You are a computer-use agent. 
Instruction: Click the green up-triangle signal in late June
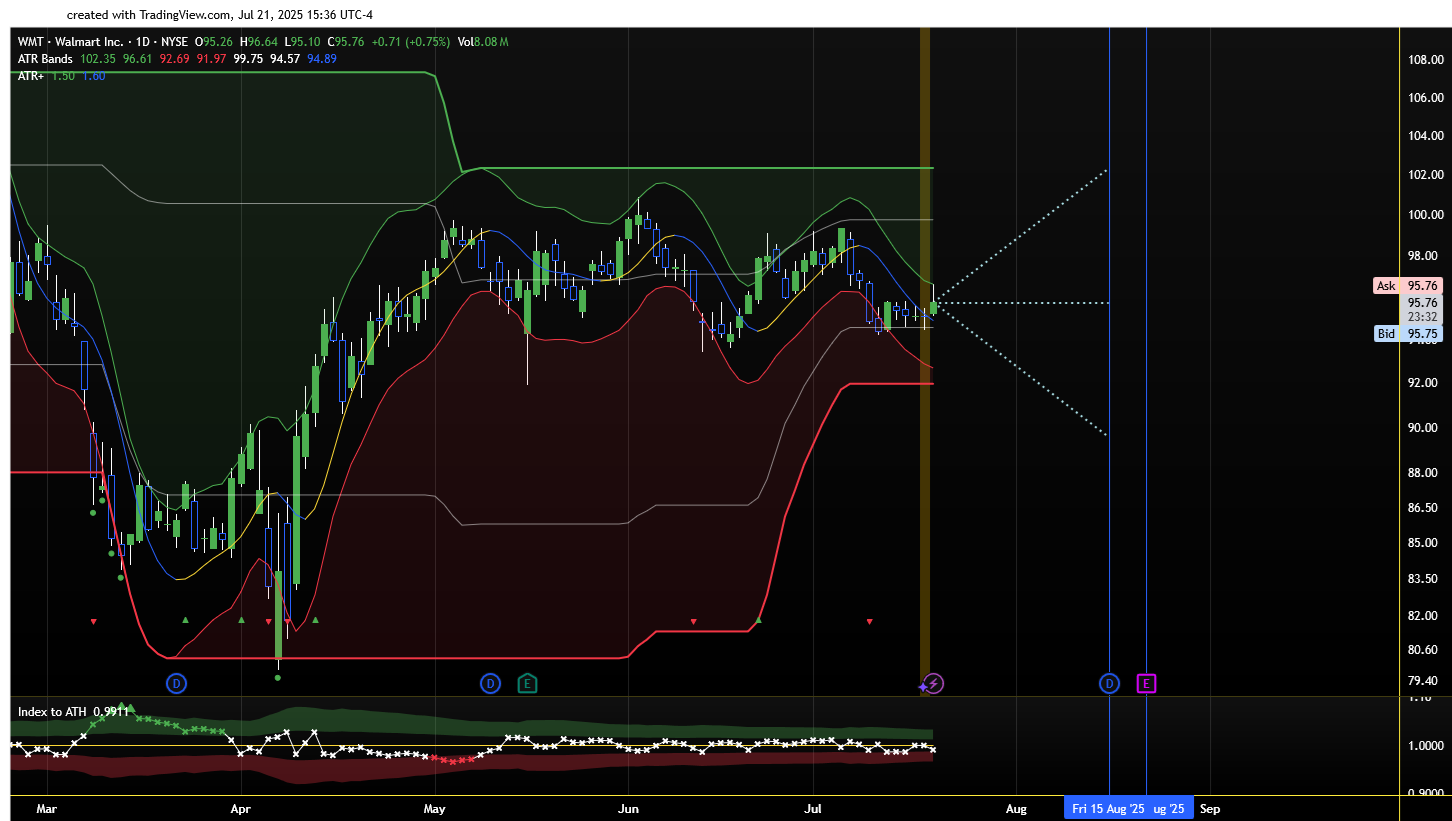[758, 620]
